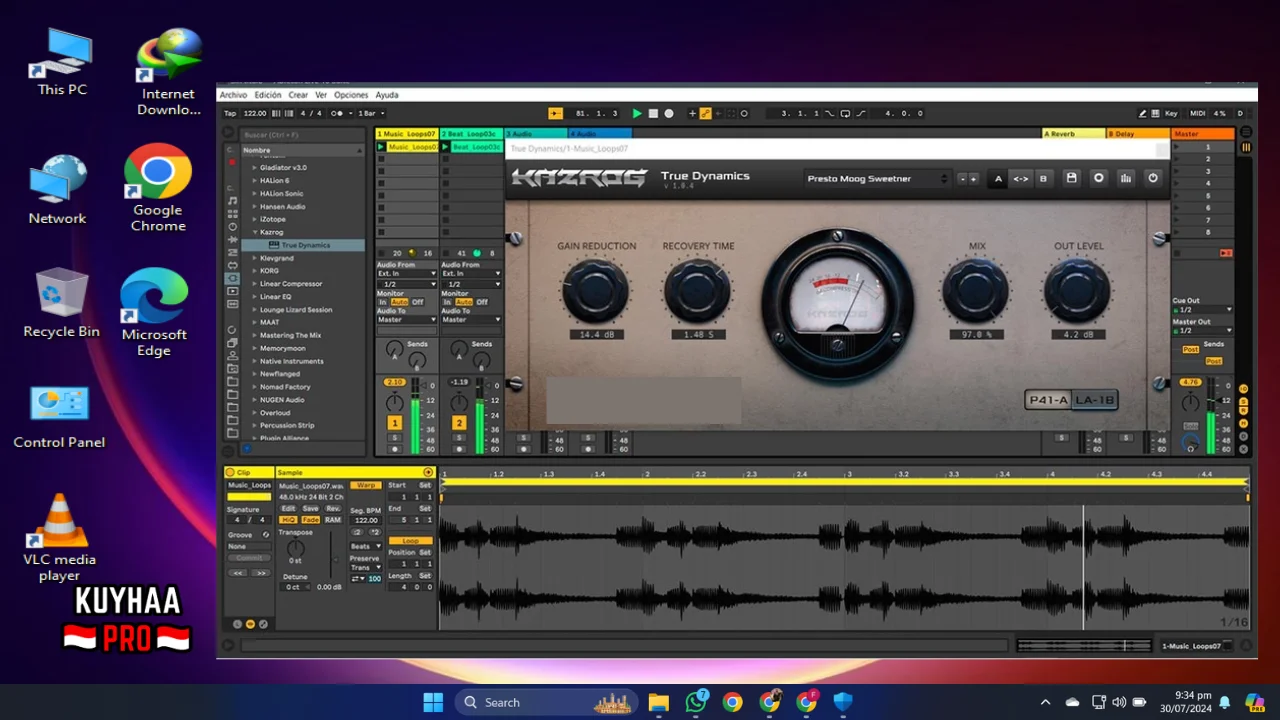Open the Opciones menu
Image resolution: width=1280 pixels, height=720 pixels.
(351, 95)
